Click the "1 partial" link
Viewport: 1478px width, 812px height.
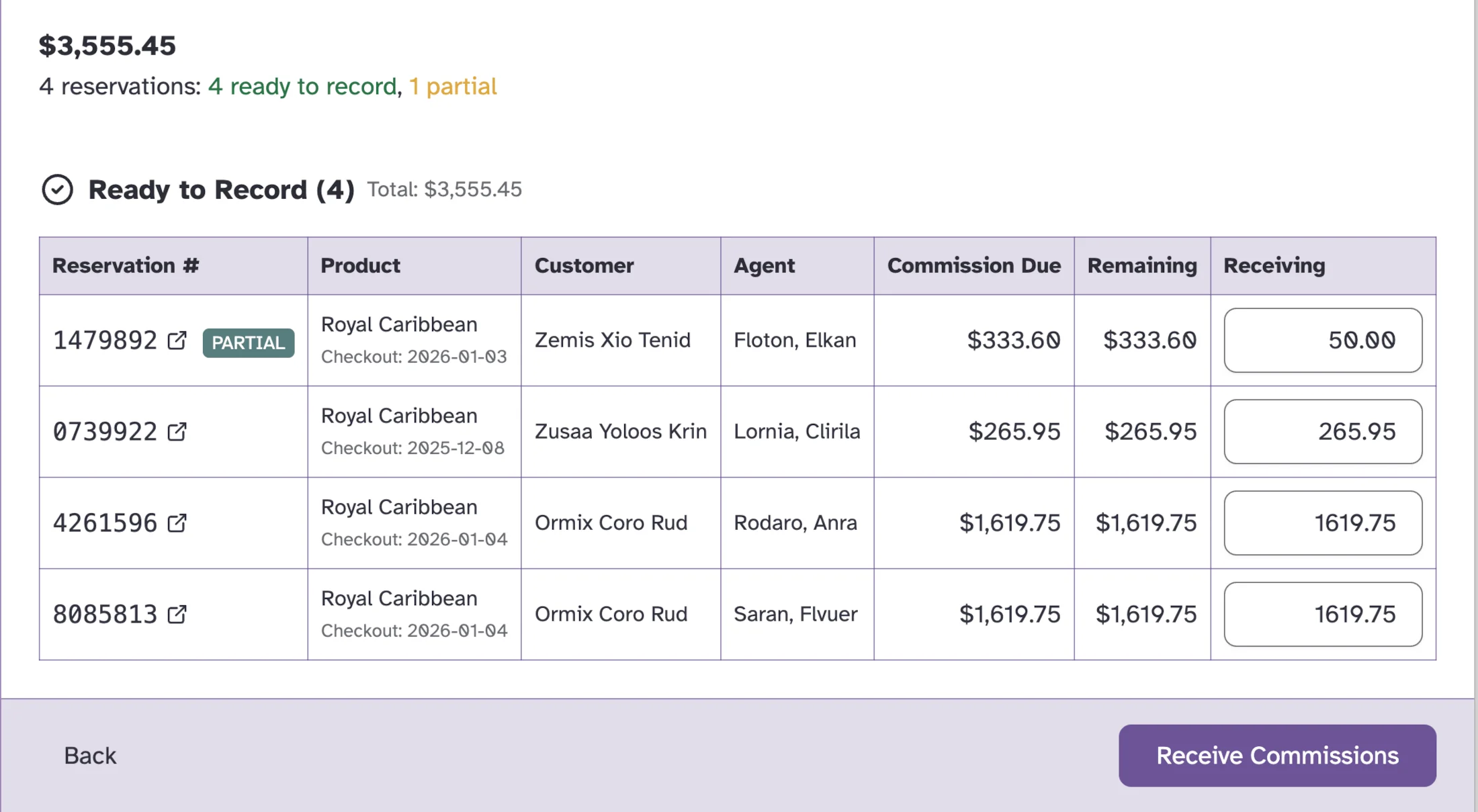(453, 86)
